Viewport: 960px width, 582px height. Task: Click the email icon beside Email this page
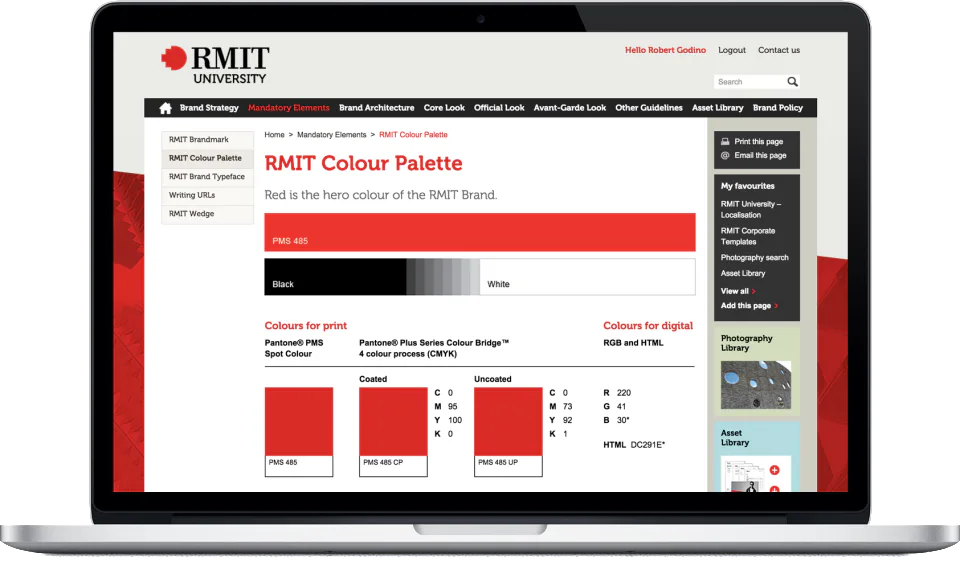point(725,155)
